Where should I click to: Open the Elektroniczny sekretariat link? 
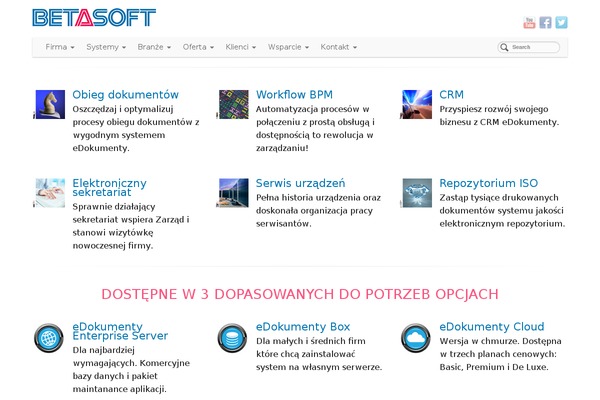tap(109, 188)
